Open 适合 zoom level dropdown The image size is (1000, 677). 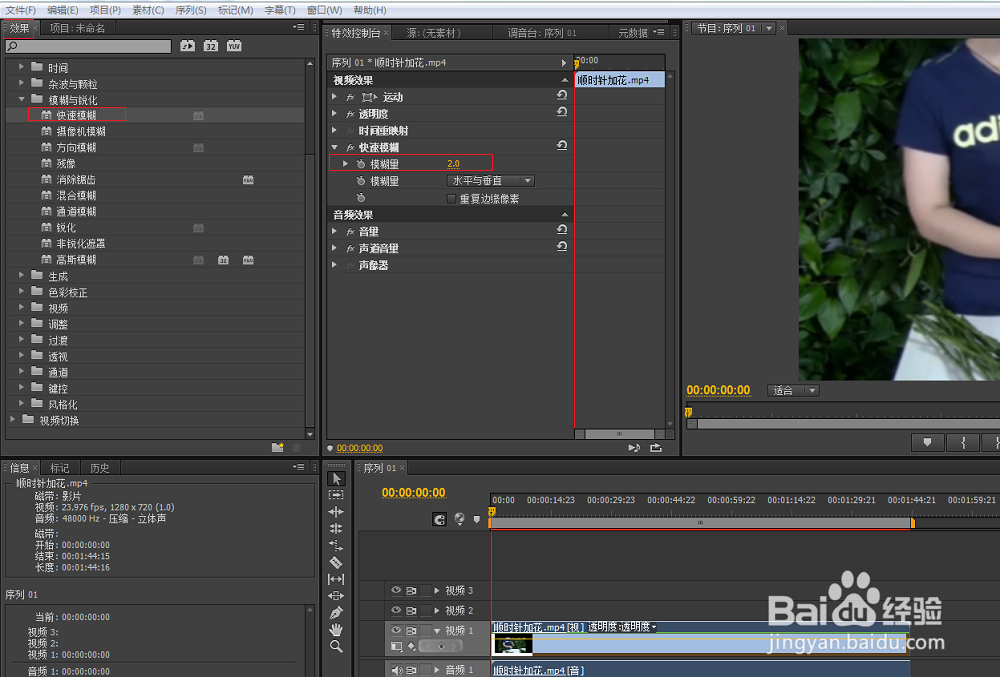[793, 391]
